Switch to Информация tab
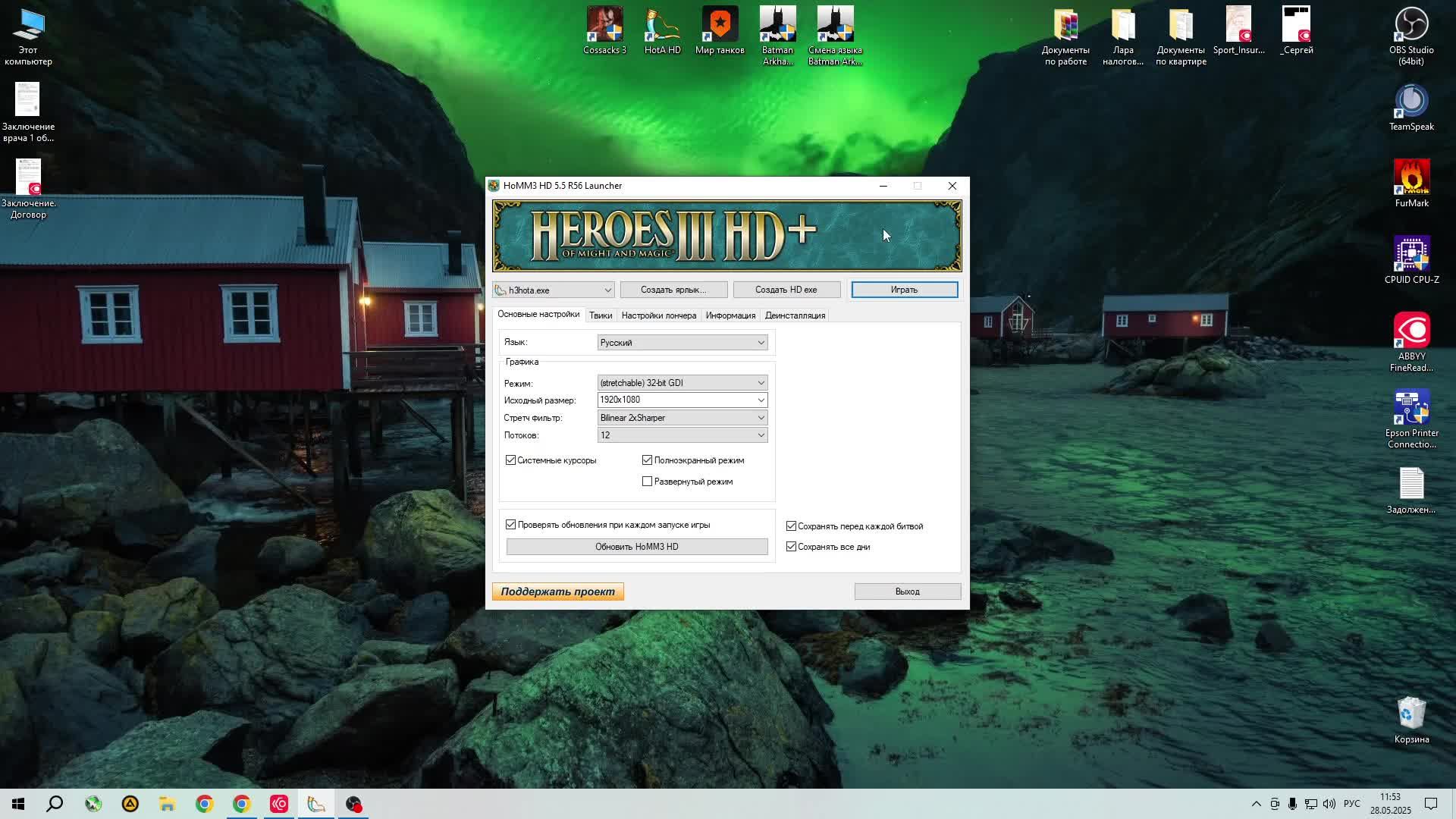Viewport: 1456px width, 819px height. pos(730,315)
